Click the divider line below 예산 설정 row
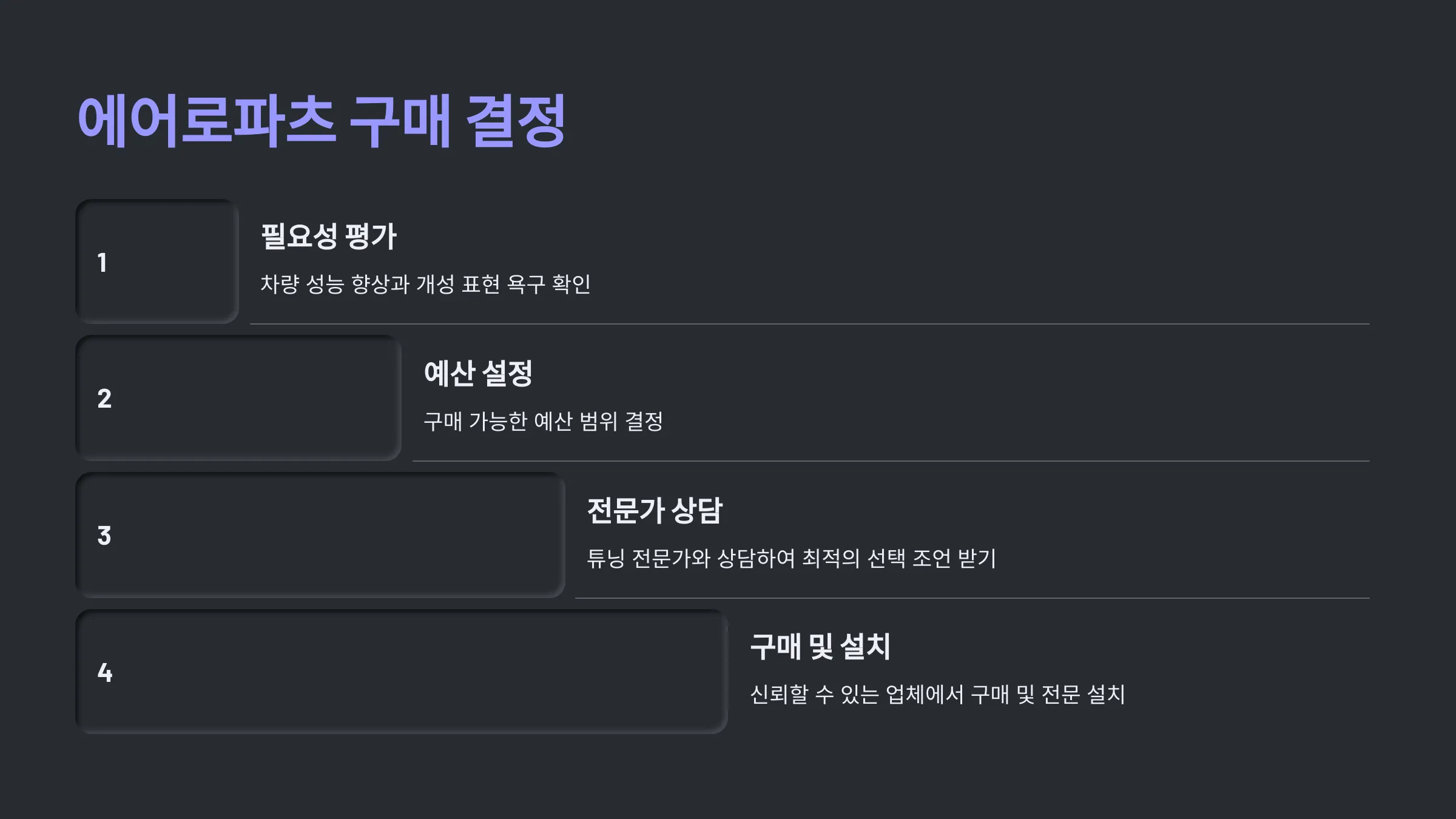The height and width of the screenshot is (819, 1456). pyautogui.click(x=891, y=461)
